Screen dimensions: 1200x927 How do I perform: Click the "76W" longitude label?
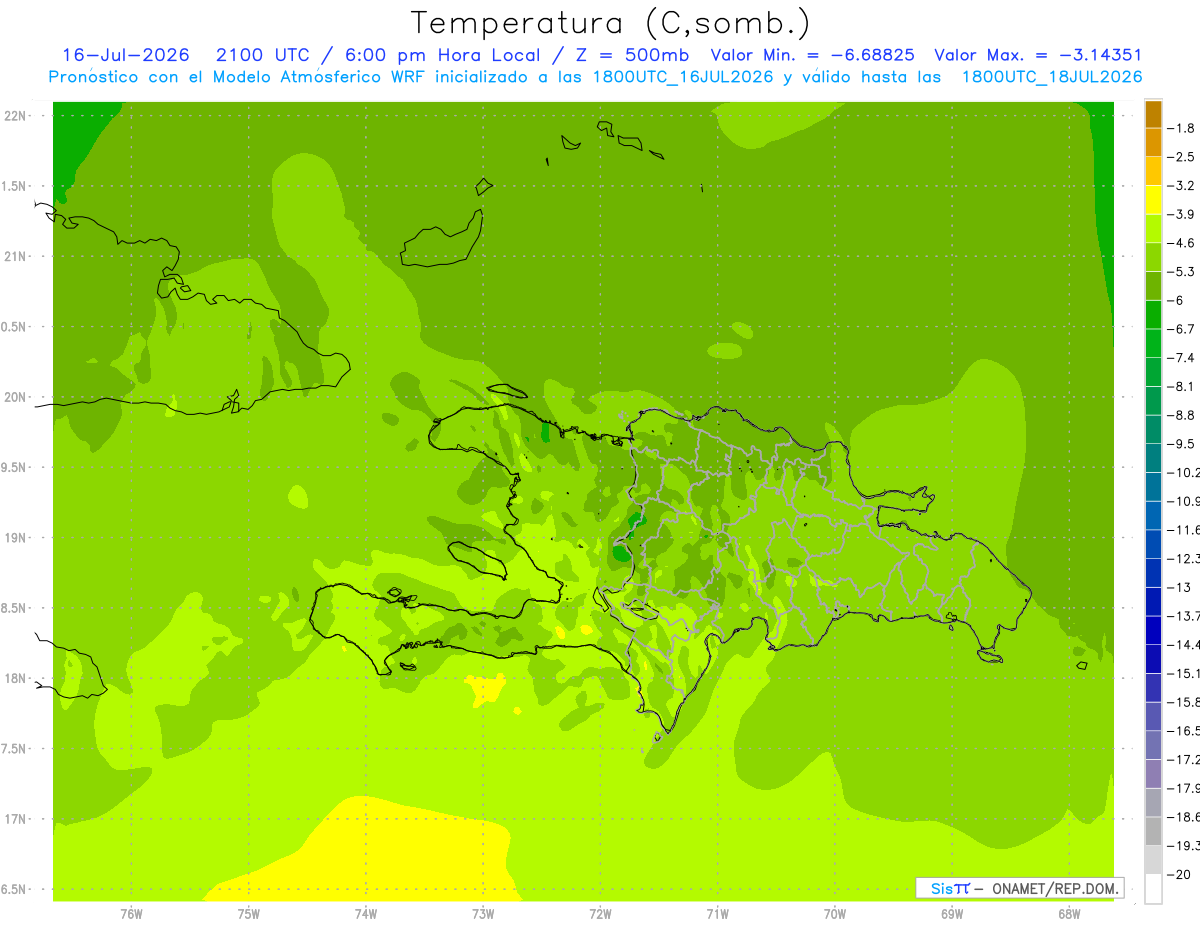(x=131, y=913)
